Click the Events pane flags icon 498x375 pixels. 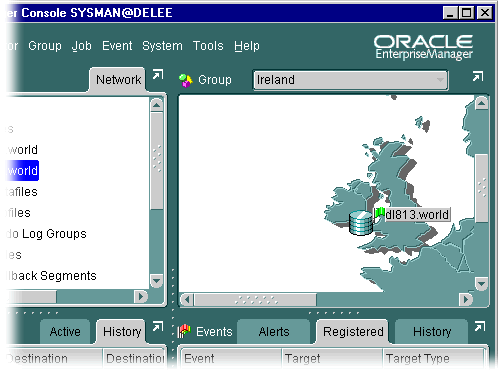(x=184, y=332)
